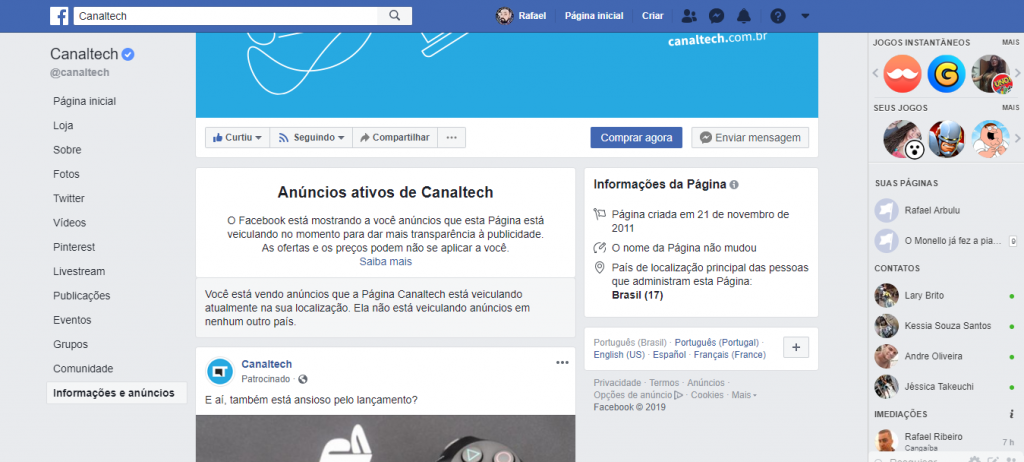Click the verified badge next to Canaltech

click(x=129, y=54)
